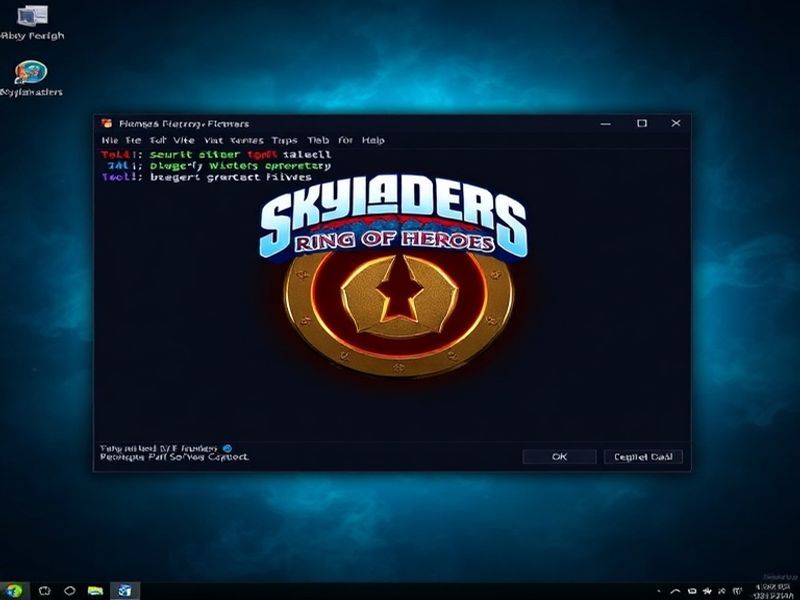The height and width of the screenshot is (600, 800).
Task: Open the first menu left of Help
Action: pos(345,140)
